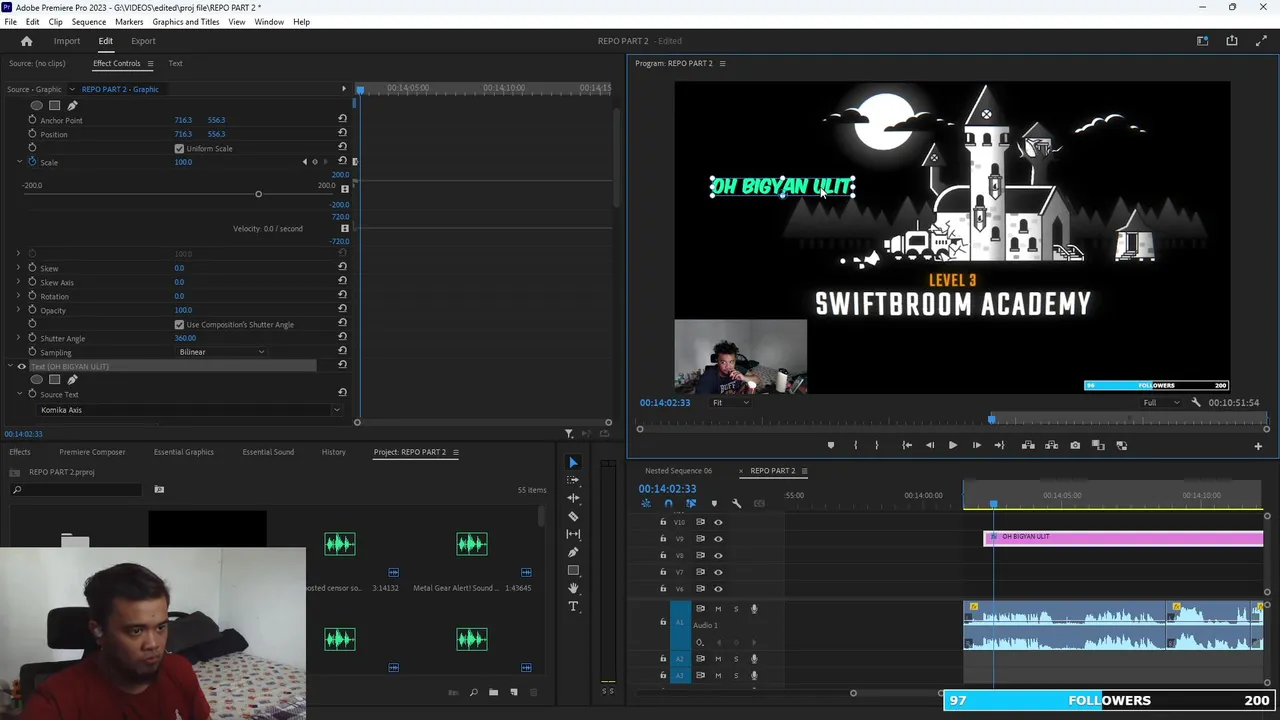Open timeline display settings wrench
Screen dimensions: 1280x720
736,503
